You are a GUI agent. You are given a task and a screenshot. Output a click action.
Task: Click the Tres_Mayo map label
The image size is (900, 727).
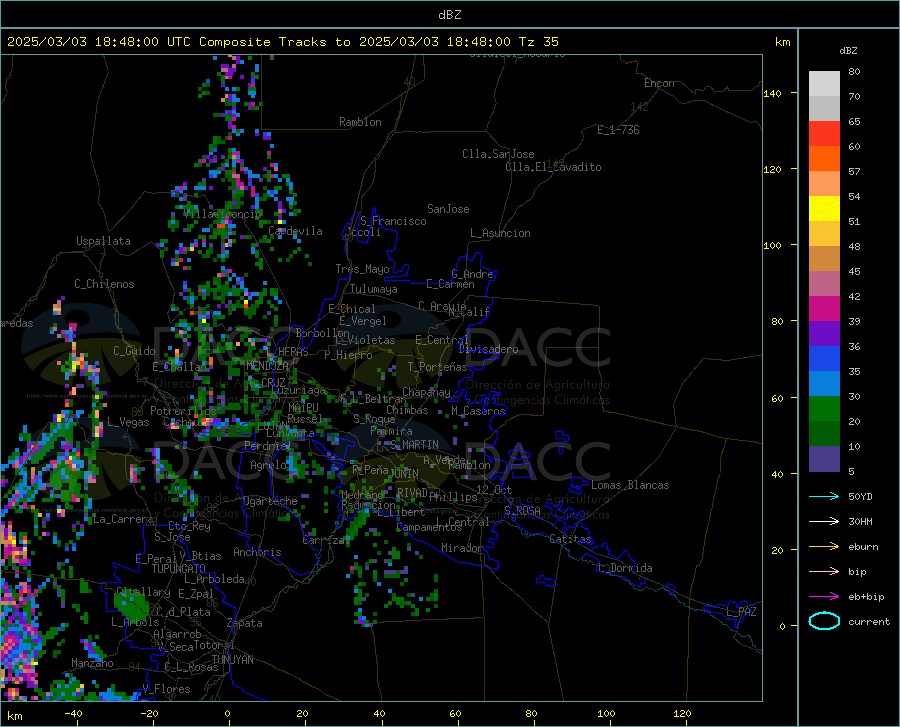click(362, 269)
